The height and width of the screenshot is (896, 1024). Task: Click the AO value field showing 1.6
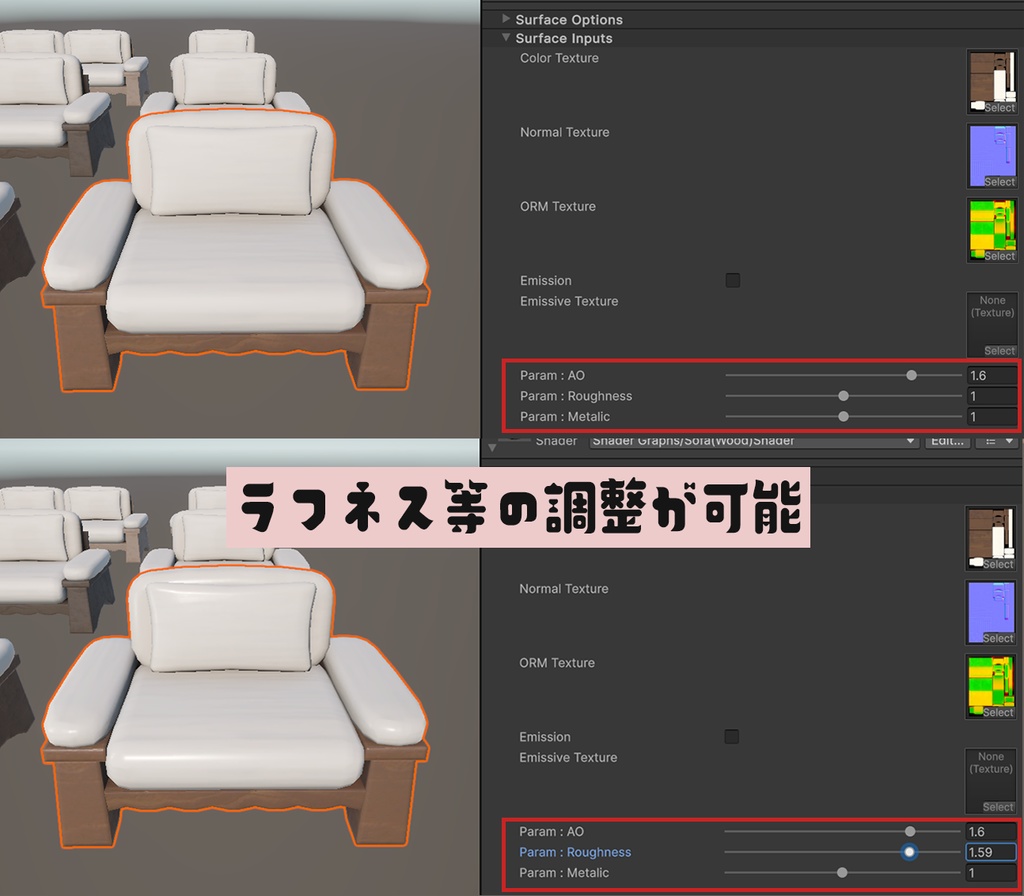coord(991,375)
